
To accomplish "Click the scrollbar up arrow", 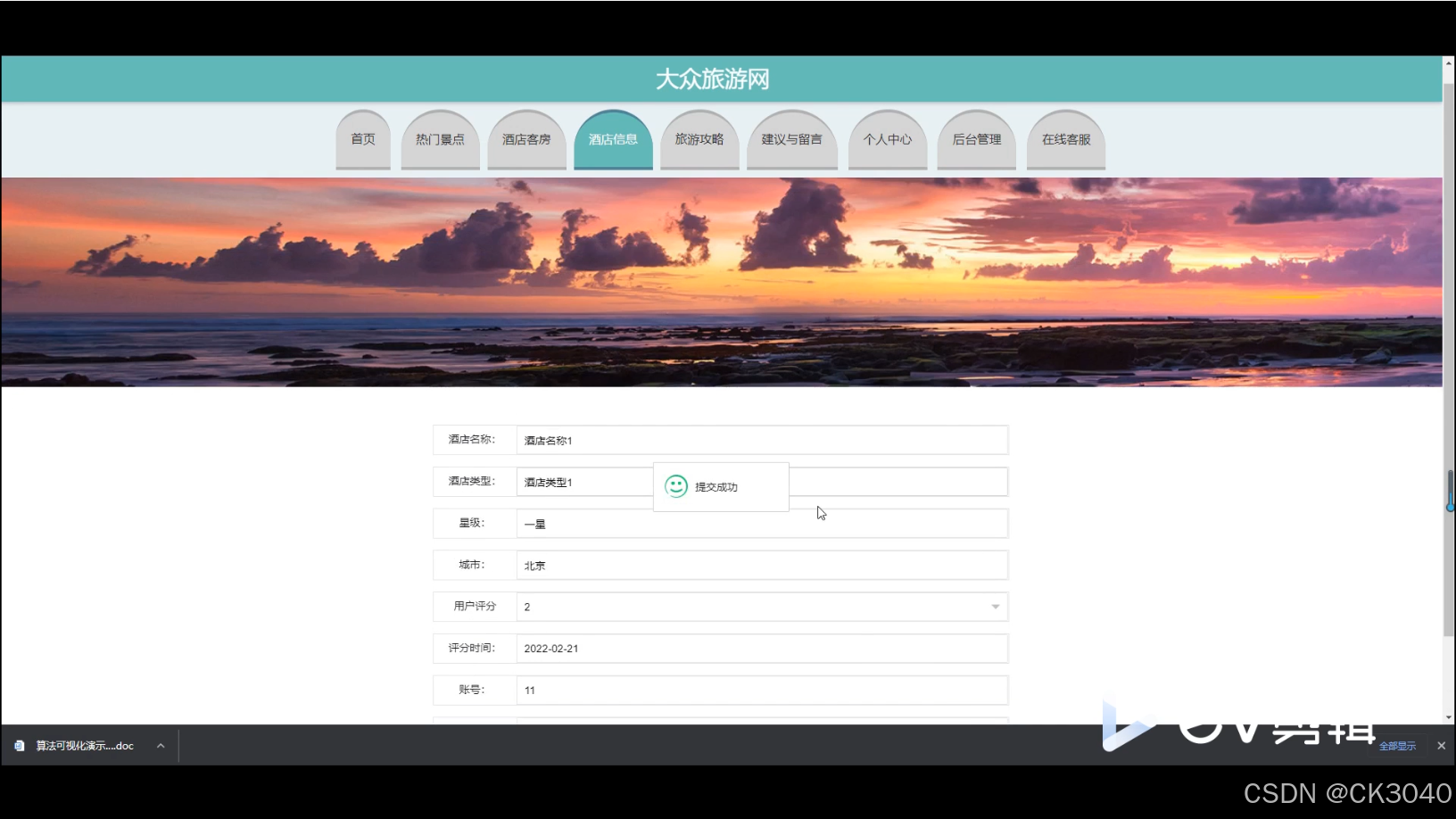I will 1449,63.
